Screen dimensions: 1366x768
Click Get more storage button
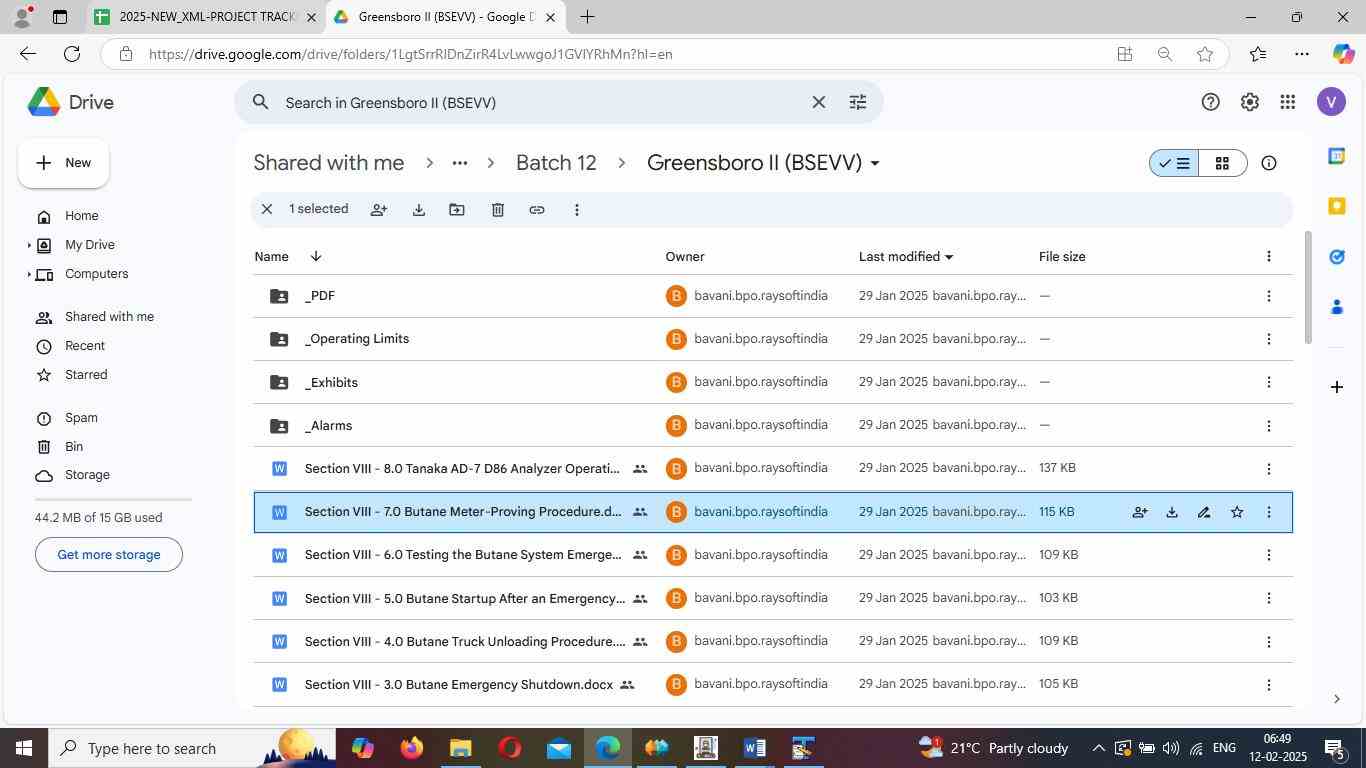tap(109, 555)
